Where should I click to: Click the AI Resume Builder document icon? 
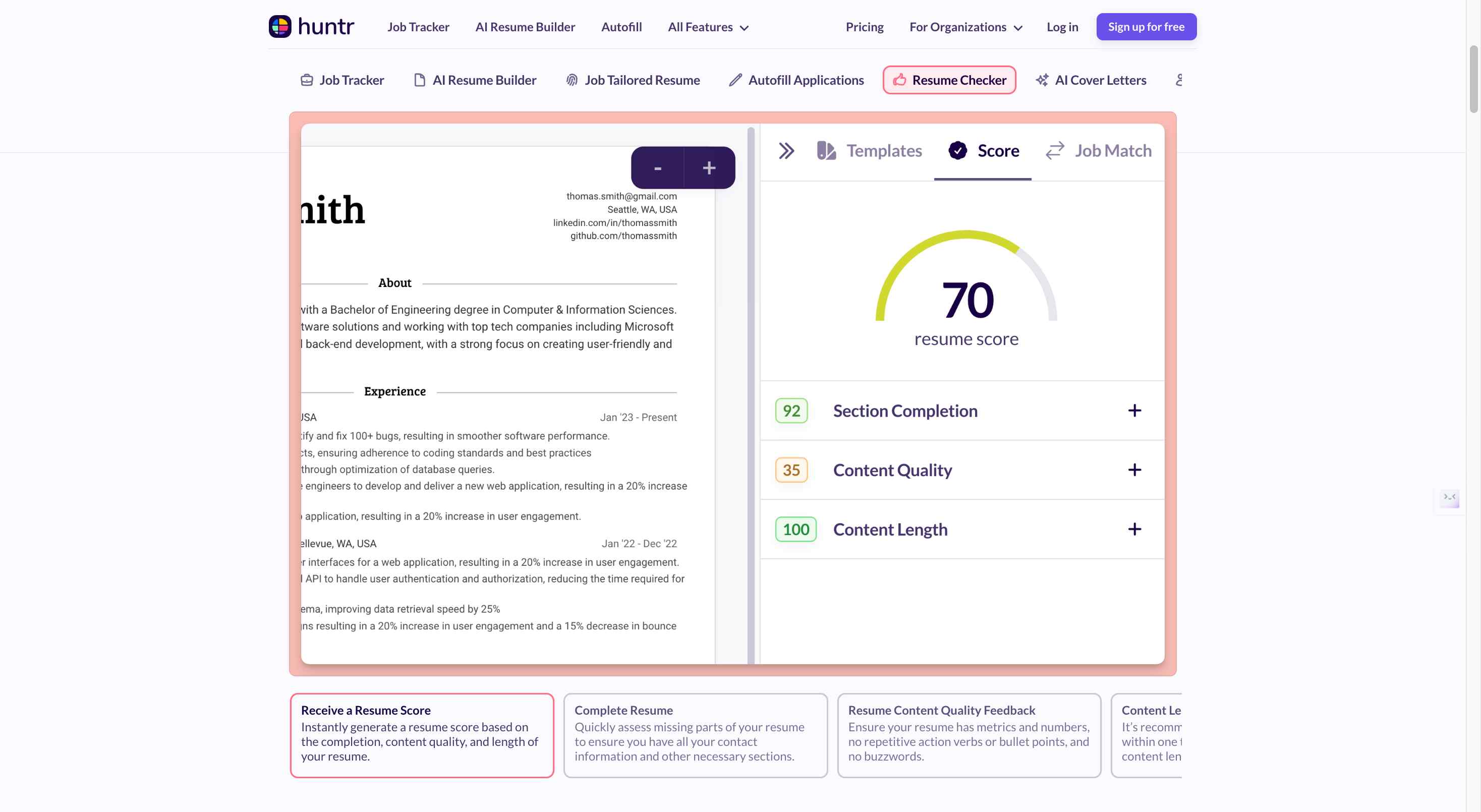(420, 80)
